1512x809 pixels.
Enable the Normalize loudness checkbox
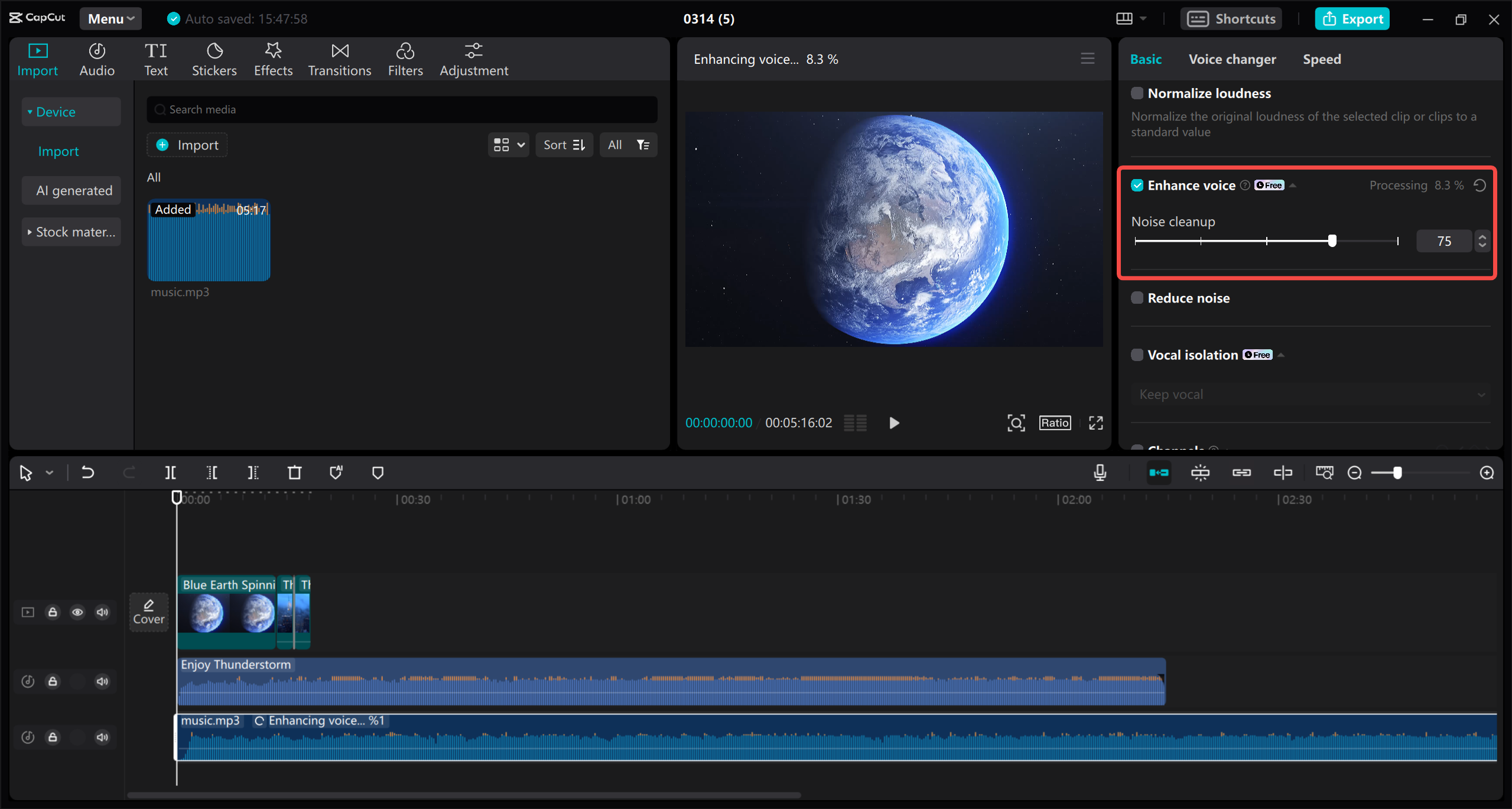1136,93
